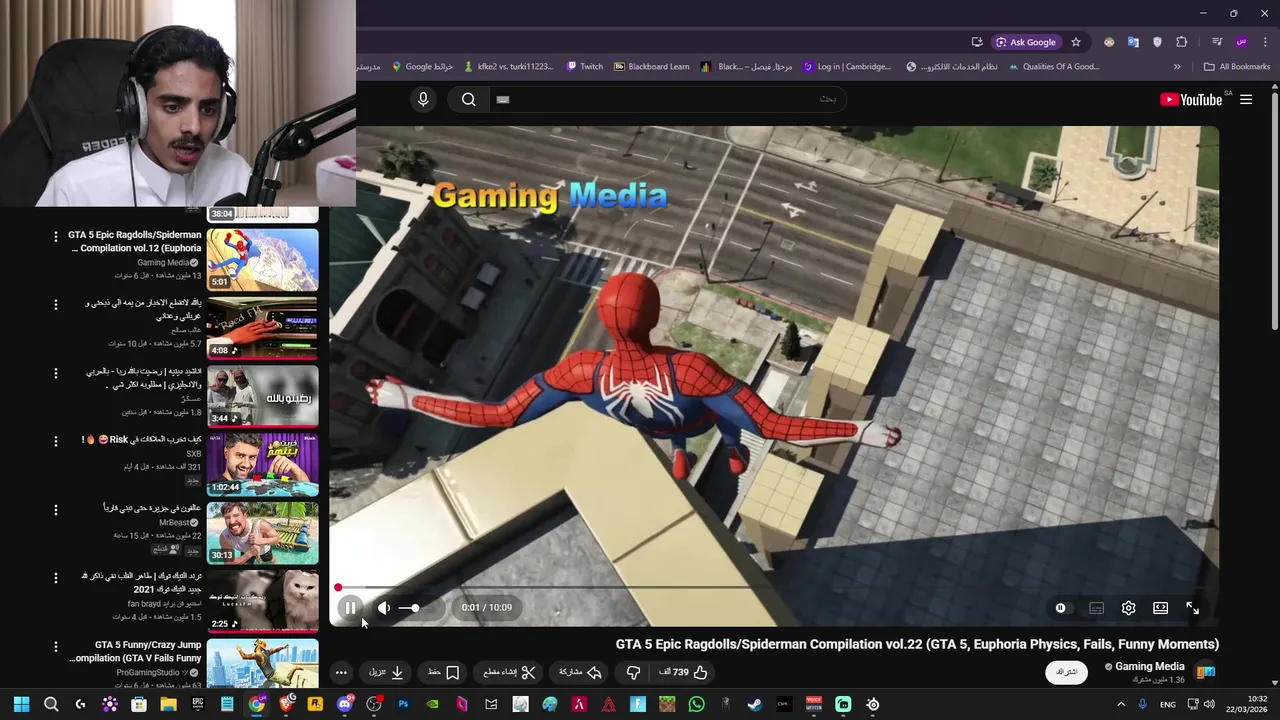Viewport: 1280px width, 720px height.
Task: Open the Windows Start menu
Action: [x=22, y=705]
